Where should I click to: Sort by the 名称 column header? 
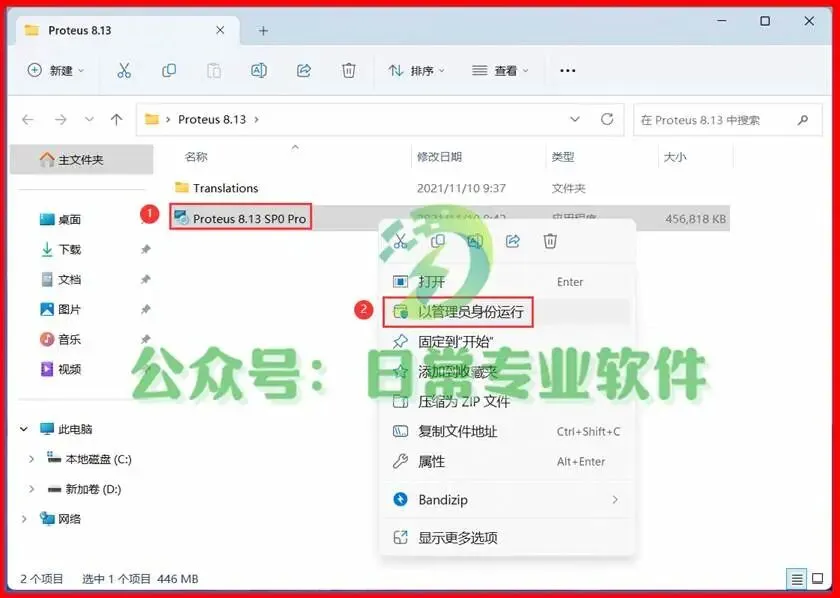[196, 157]
